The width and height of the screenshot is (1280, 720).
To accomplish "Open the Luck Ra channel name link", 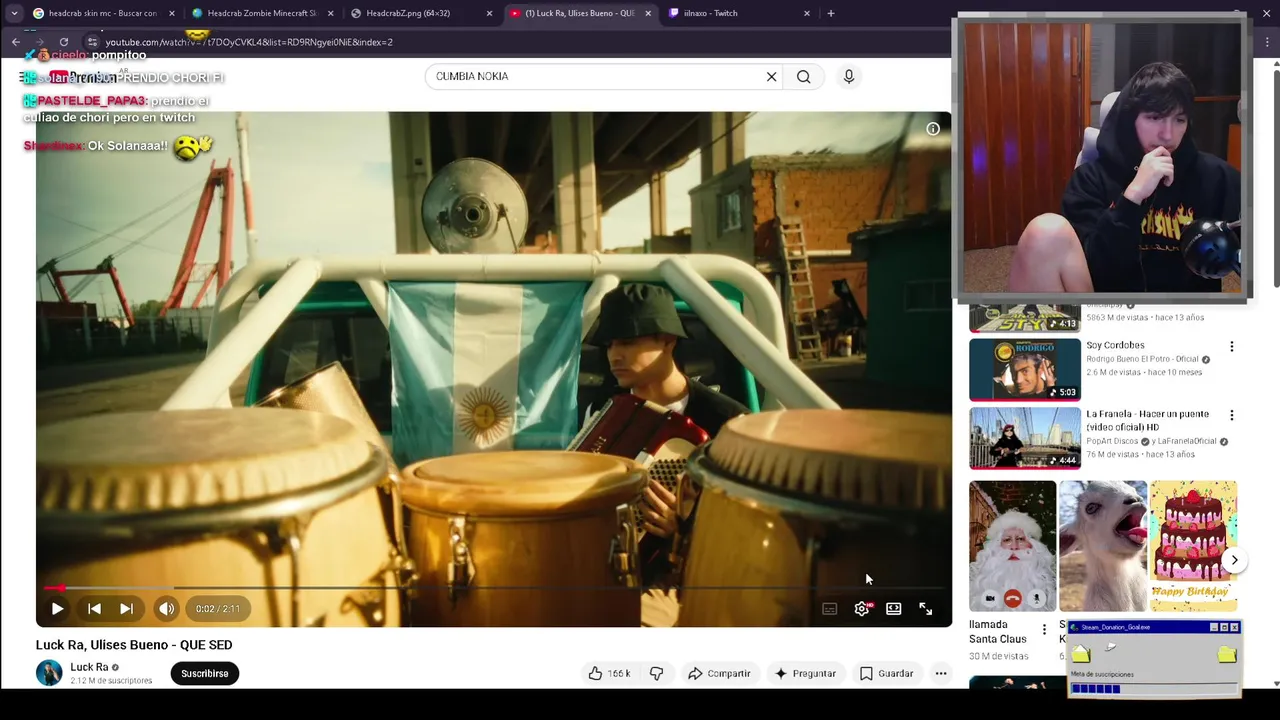I will pos(89,667).
